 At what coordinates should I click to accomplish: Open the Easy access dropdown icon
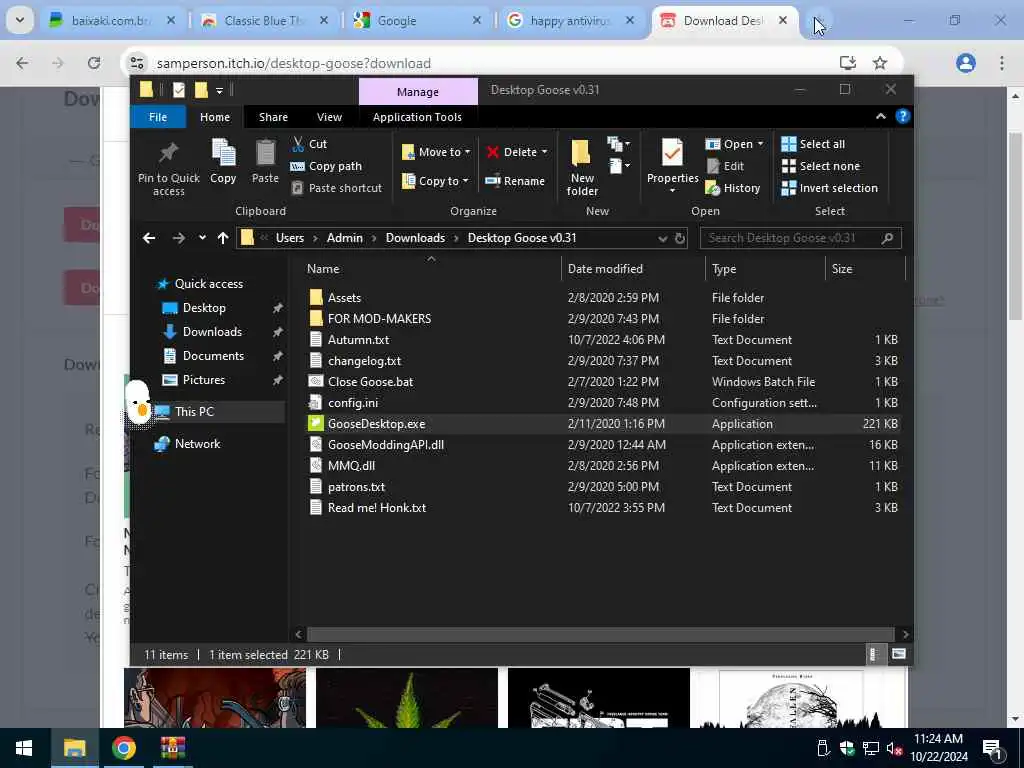(x=618, y=166)
